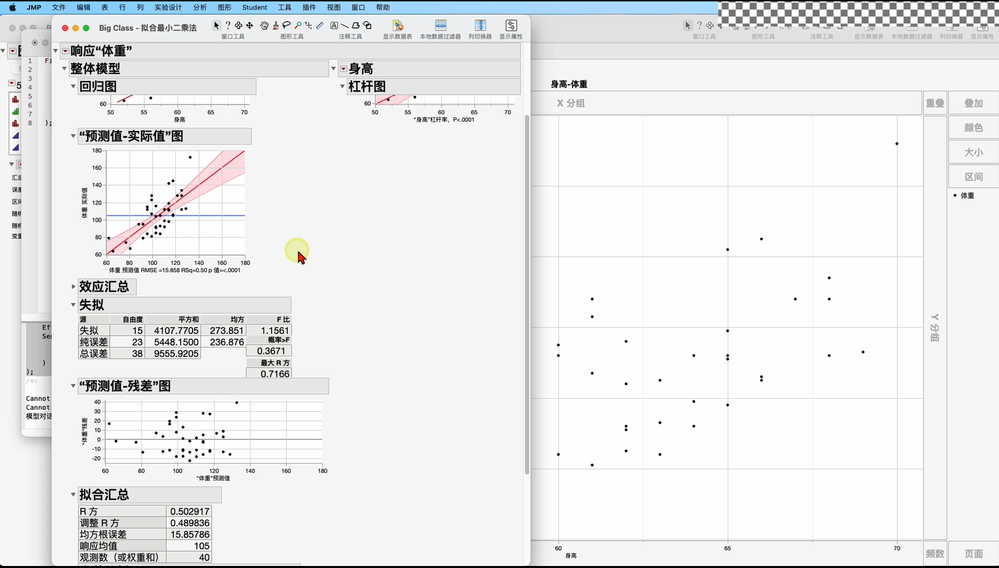Viewport: 999px width, 568px height.
Task: Click help tool in background graph window toolbar
Action: 699,25
